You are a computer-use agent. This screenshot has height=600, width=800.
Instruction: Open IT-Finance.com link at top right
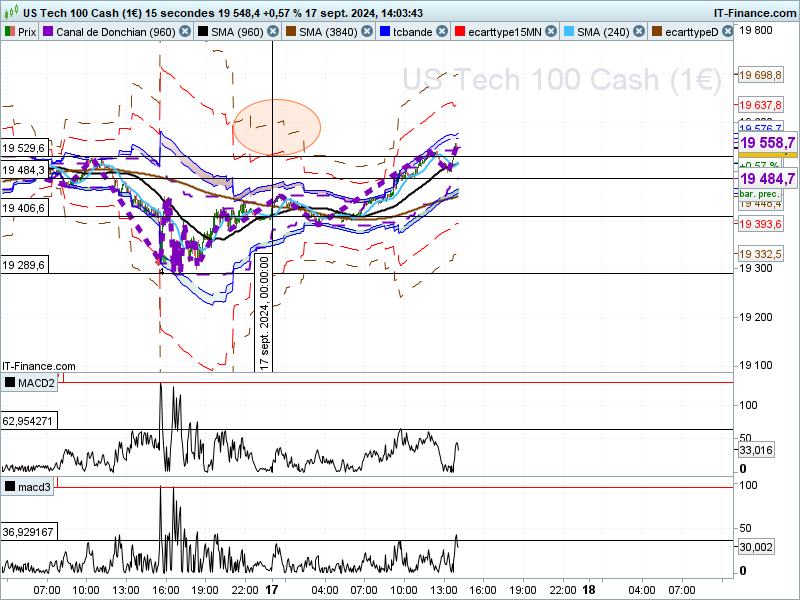tap(755, 13)
